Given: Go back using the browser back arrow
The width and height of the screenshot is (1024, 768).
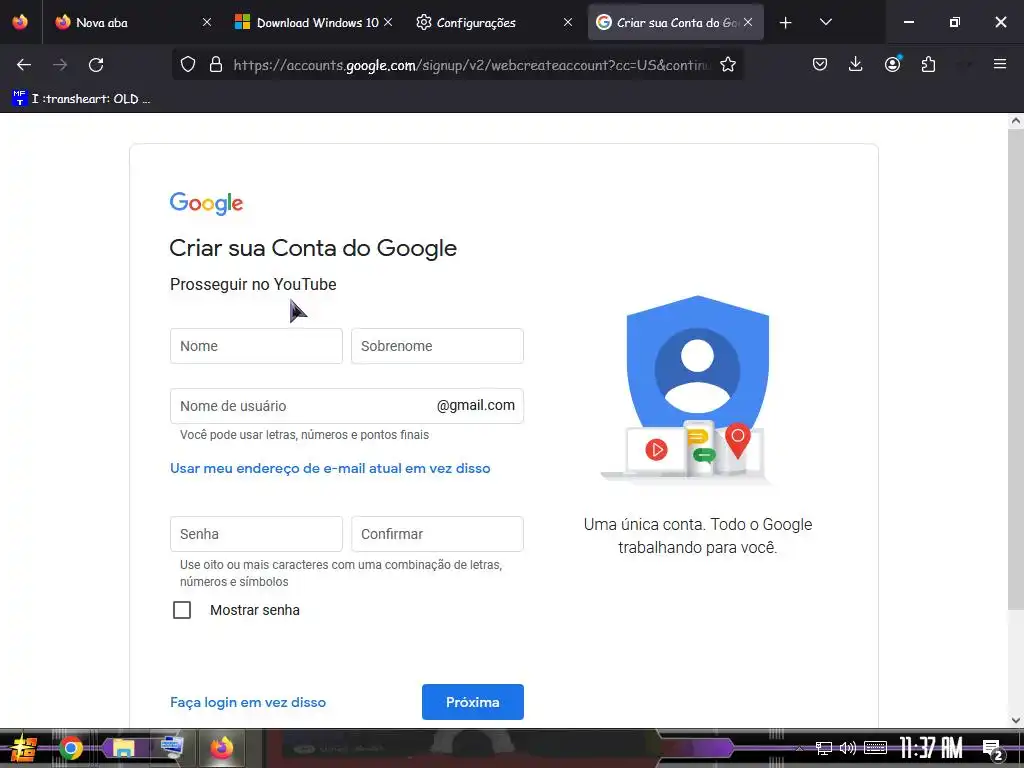Looking at the screenshot, I should [24, 64].
